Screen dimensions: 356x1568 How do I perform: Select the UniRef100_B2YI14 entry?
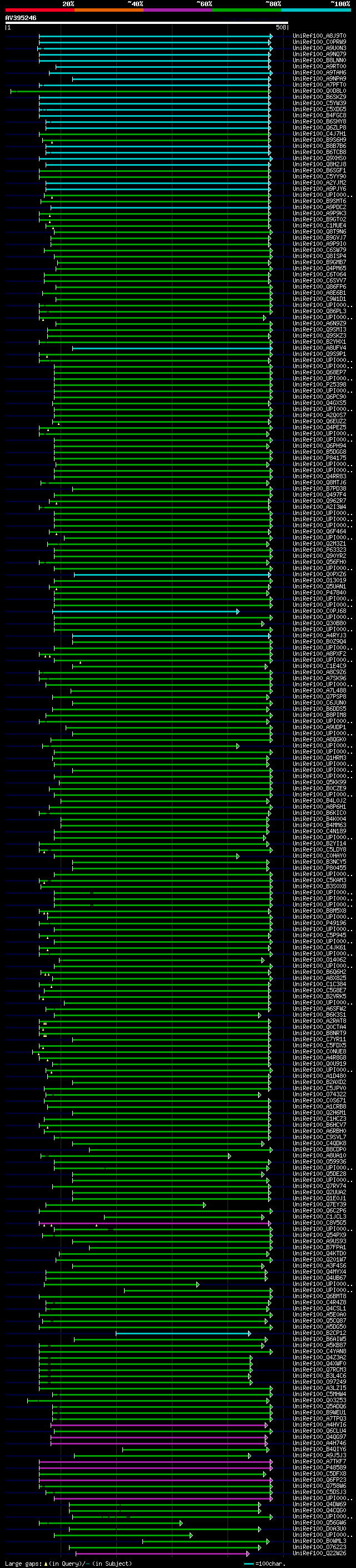[x=319, y=844]
